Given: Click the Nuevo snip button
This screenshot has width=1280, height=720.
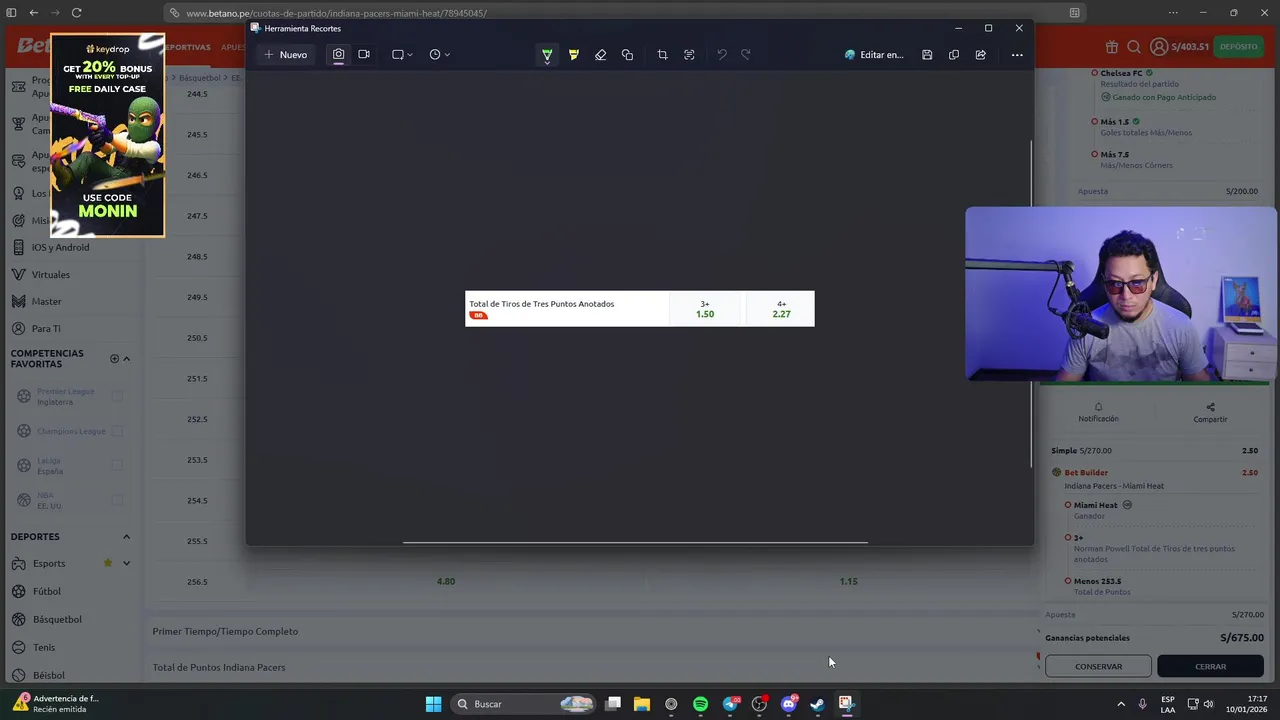Looking at the screenshot, I should pos(285,55).
